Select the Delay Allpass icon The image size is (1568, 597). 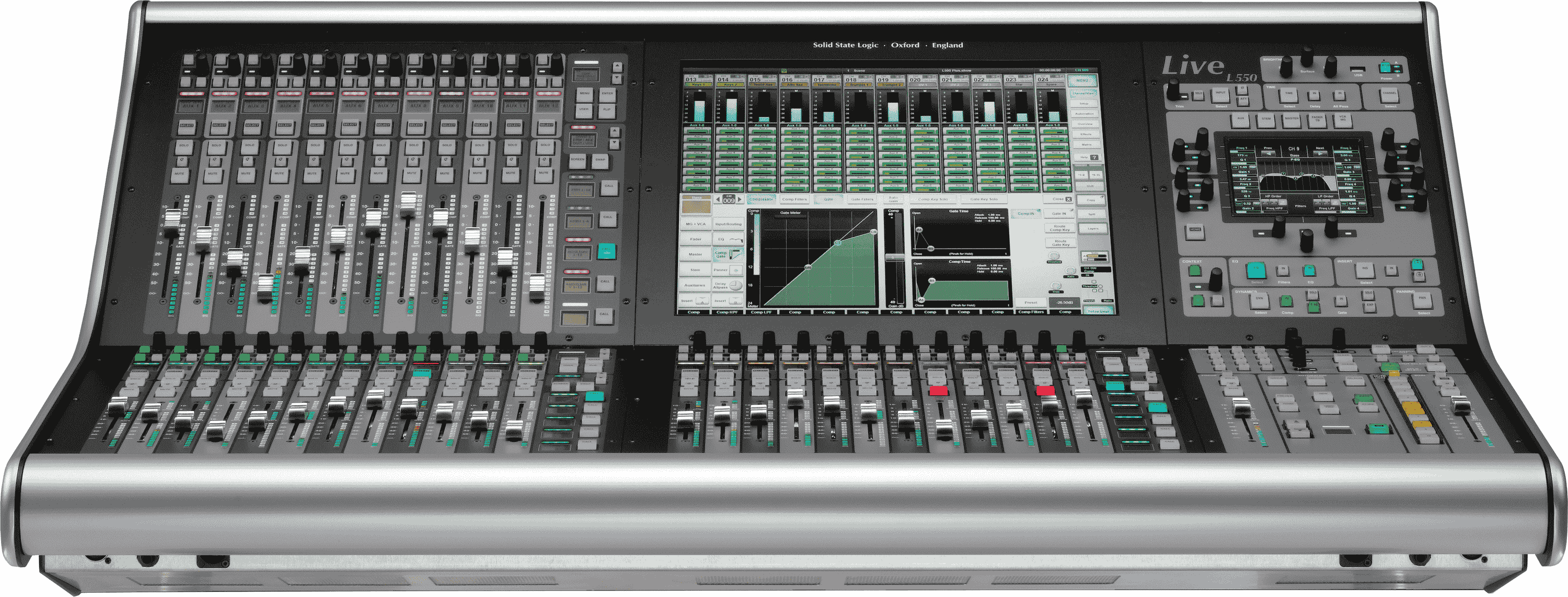(729, 285)
